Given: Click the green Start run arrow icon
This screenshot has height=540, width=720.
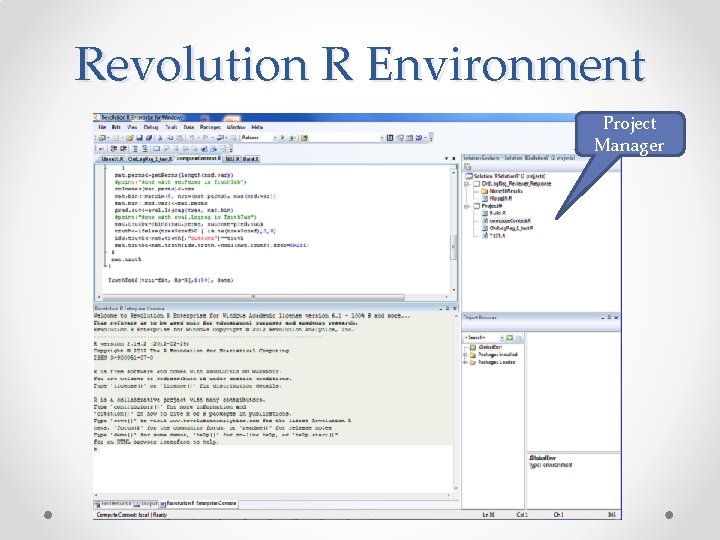Looking at the screenshot, I should tap(283, 138).
